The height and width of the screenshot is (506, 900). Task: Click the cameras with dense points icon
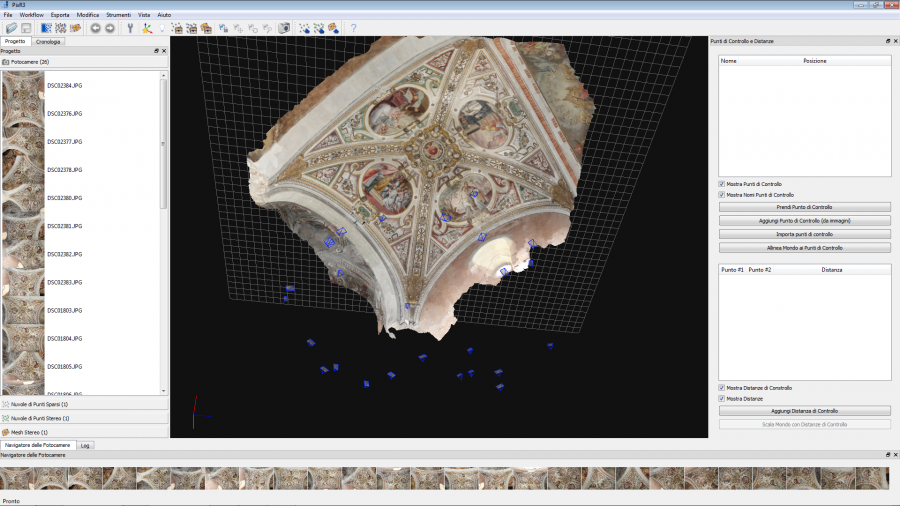click(191, 28)
